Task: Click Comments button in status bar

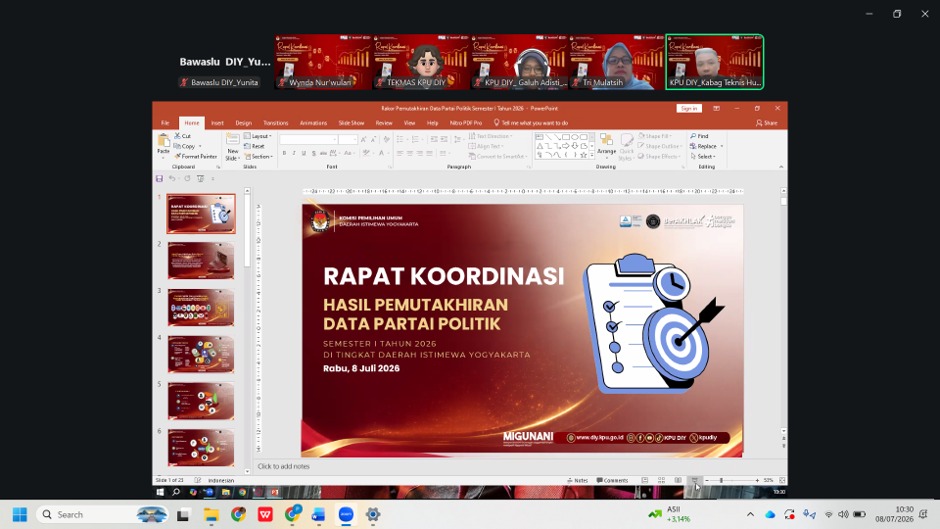Action: click(612, 480)
